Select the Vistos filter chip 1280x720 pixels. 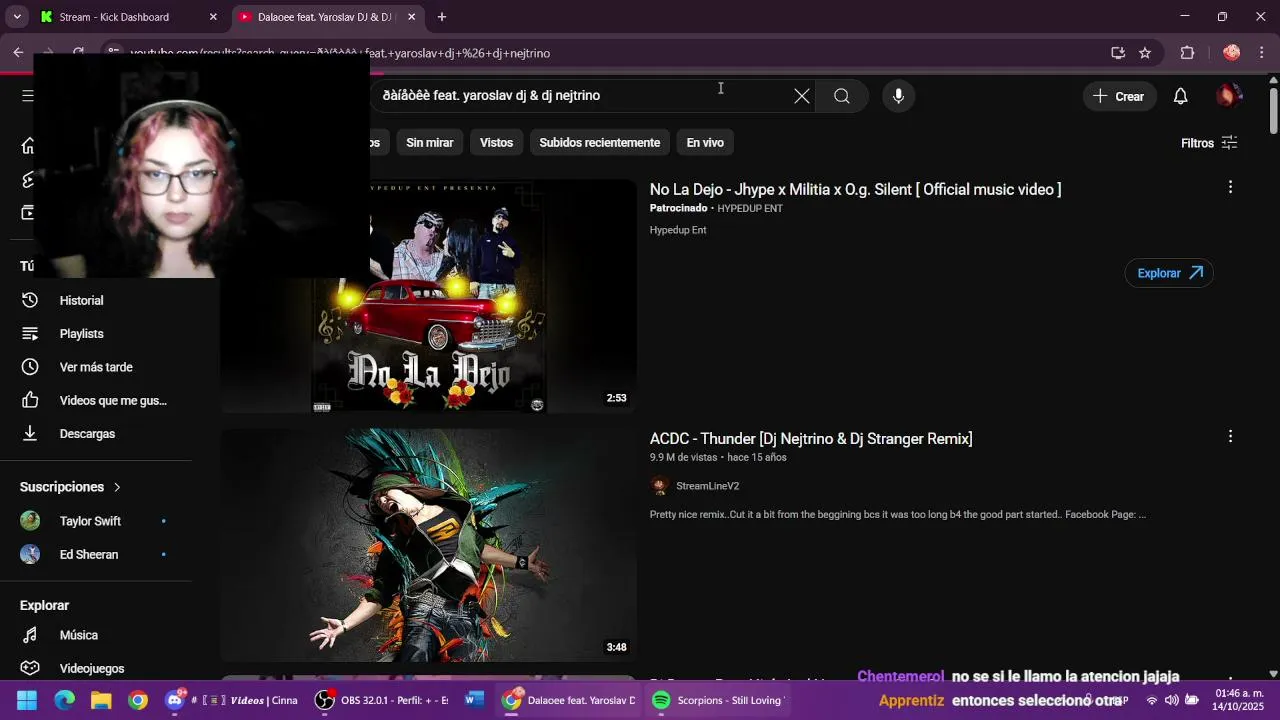[x=496, y=143]
